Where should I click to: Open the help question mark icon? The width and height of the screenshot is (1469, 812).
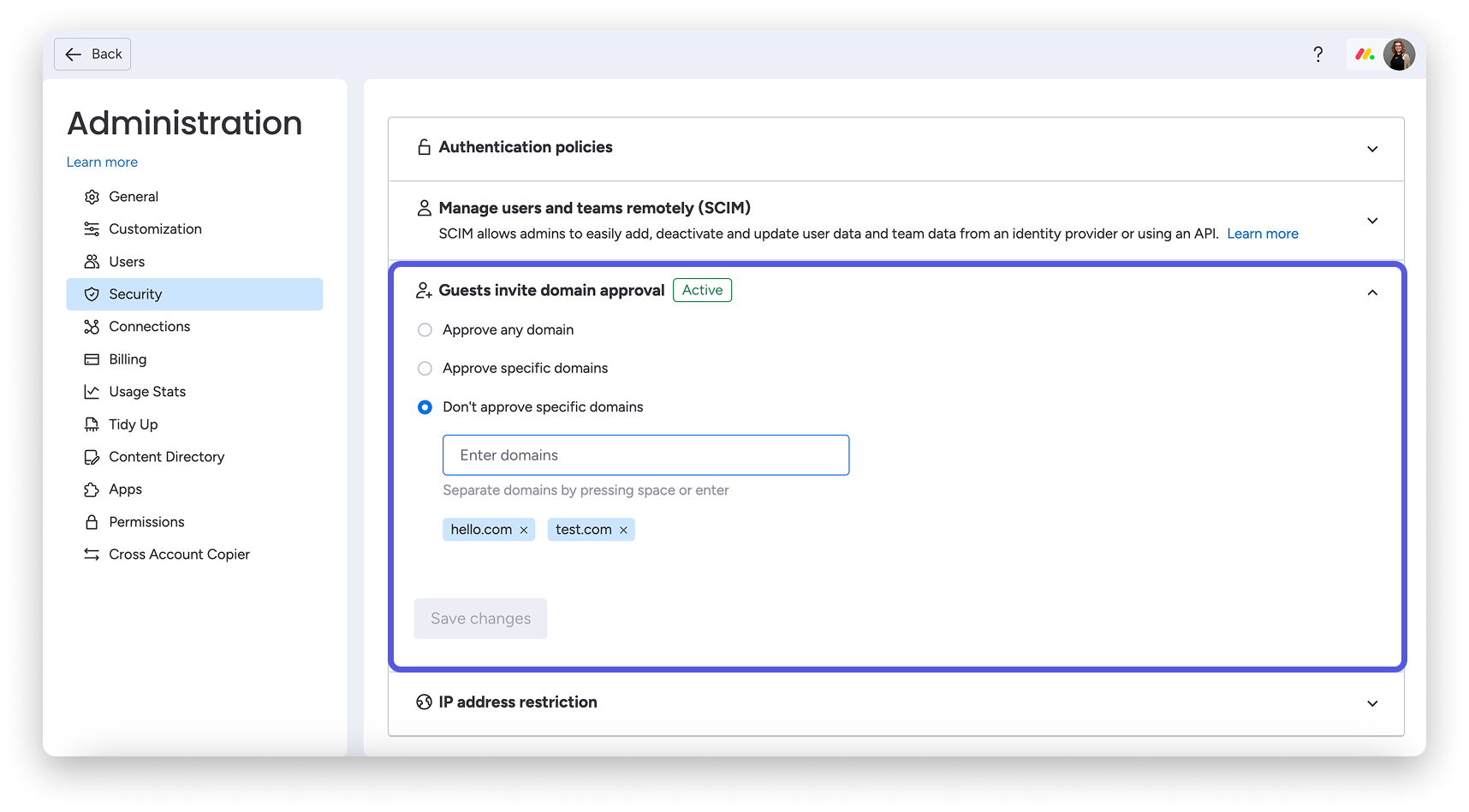tap(1318, 53)
